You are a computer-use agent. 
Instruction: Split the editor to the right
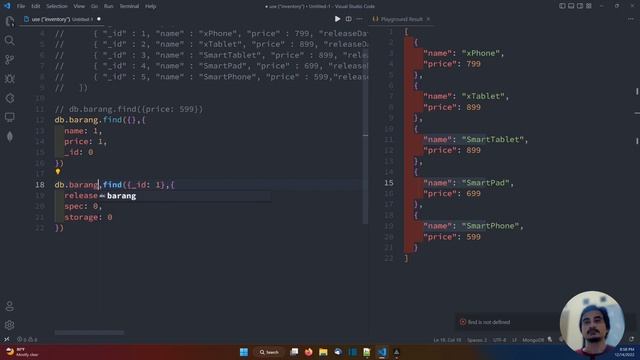coord(349,19)
